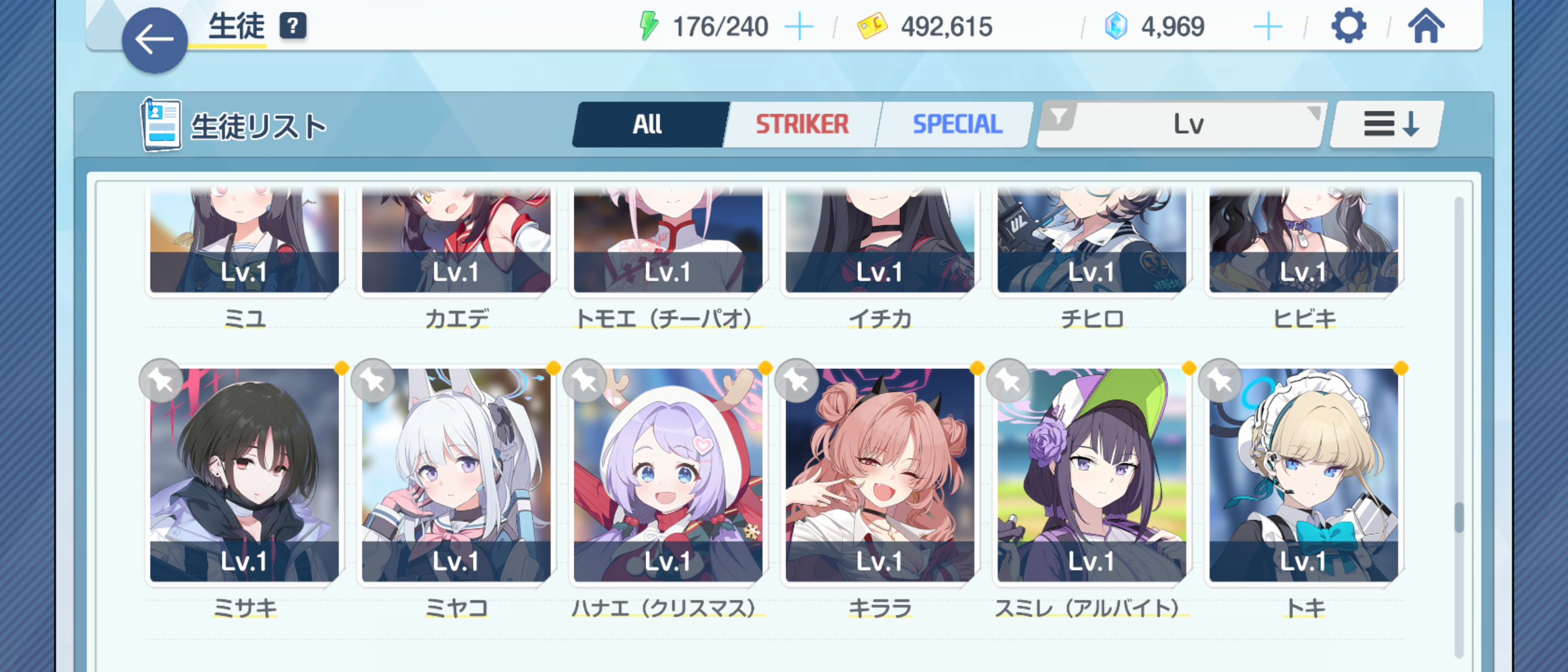Add energy with the plus next to 176/240
The image size is (1568, 672).
pos(799,27)
